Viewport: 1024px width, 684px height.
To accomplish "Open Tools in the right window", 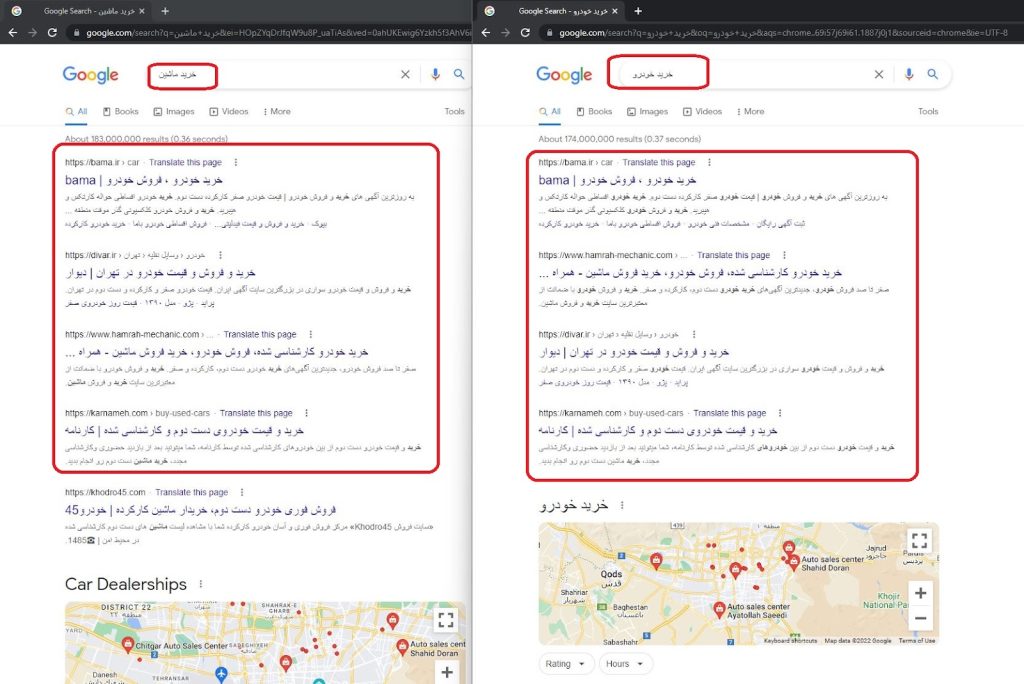I will (927, 112).
